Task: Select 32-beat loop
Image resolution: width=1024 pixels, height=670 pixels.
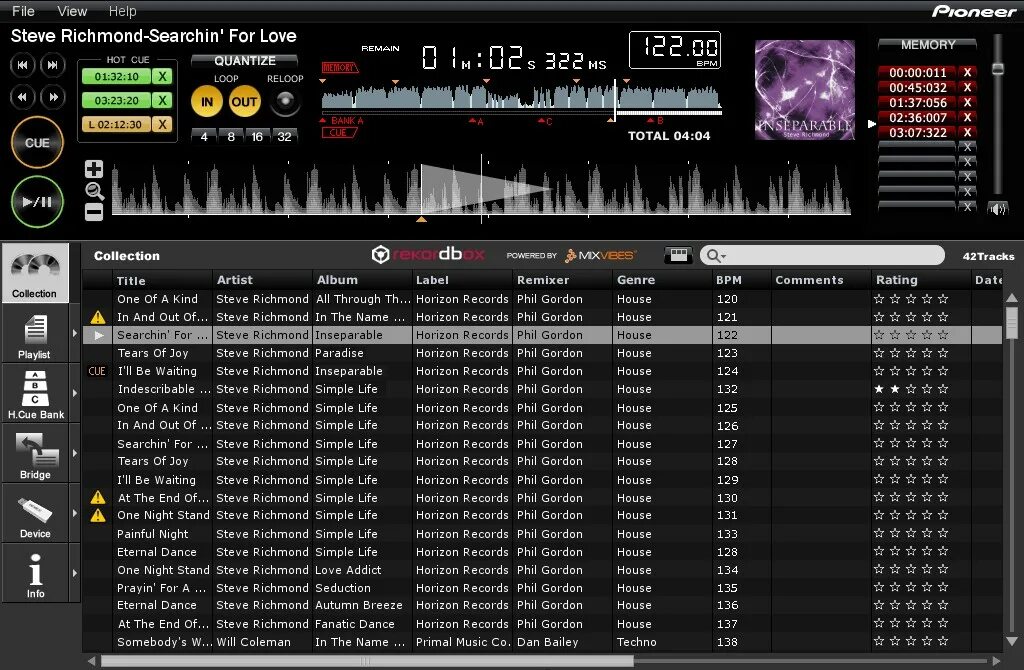Action: click(x=284, y=136)
